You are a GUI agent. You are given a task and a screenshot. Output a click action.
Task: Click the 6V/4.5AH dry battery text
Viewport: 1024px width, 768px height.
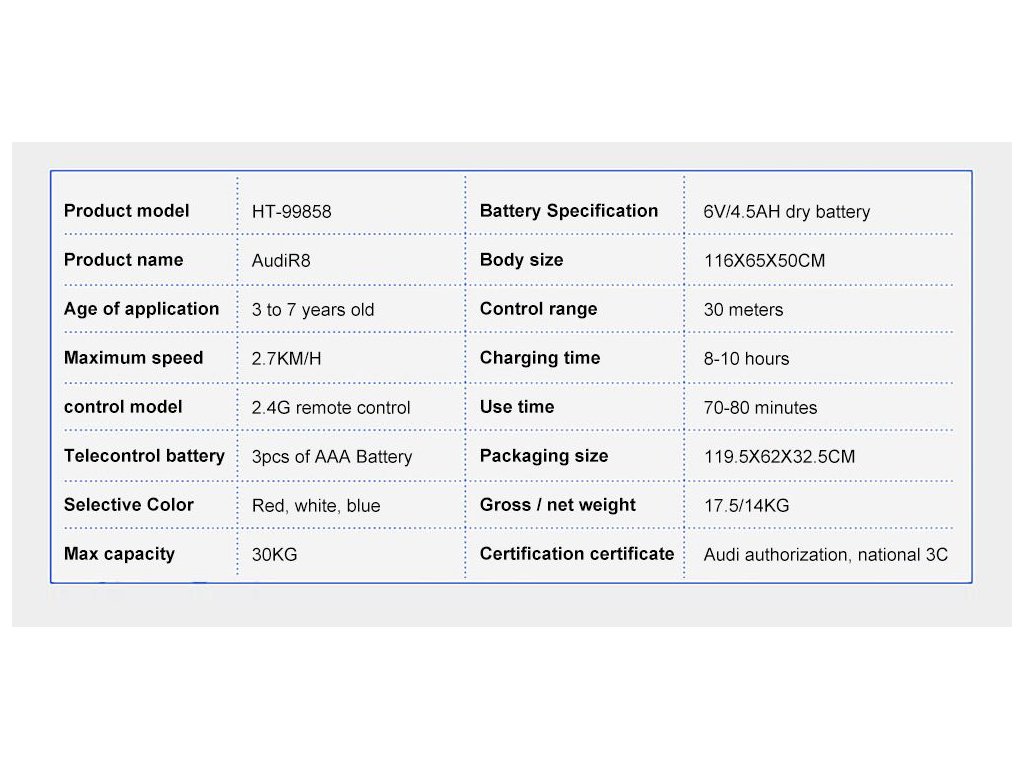(787, 212)
